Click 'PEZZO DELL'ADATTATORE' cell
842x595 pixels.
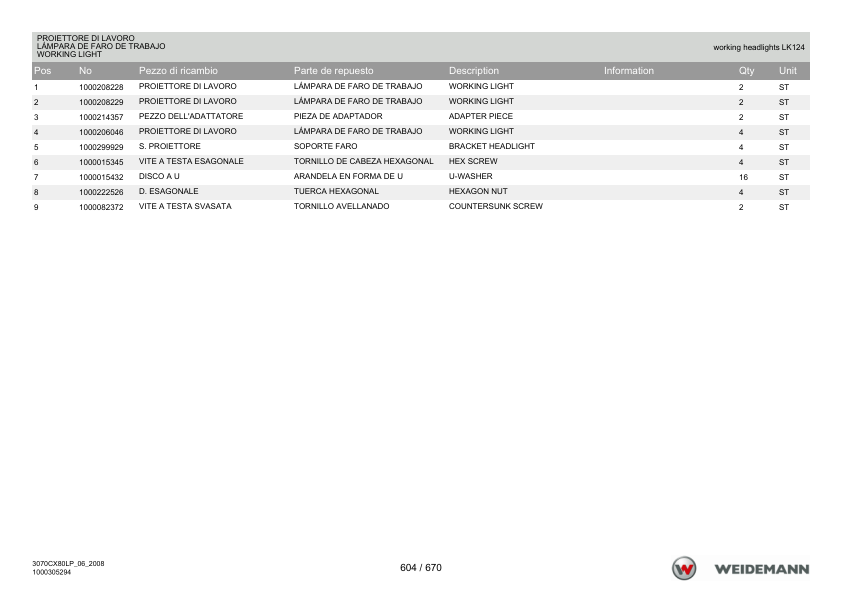[191, 116]
